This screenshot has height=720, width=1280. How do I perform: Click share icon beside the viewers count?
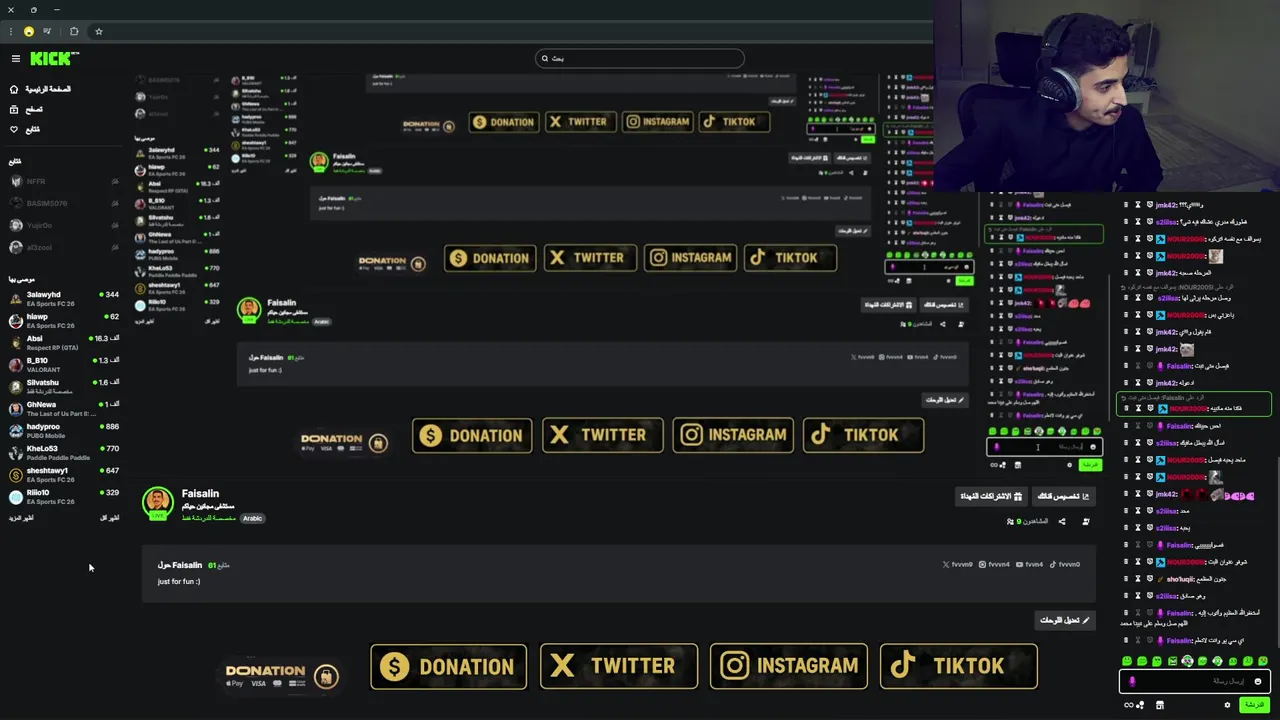pos(1062,521)
